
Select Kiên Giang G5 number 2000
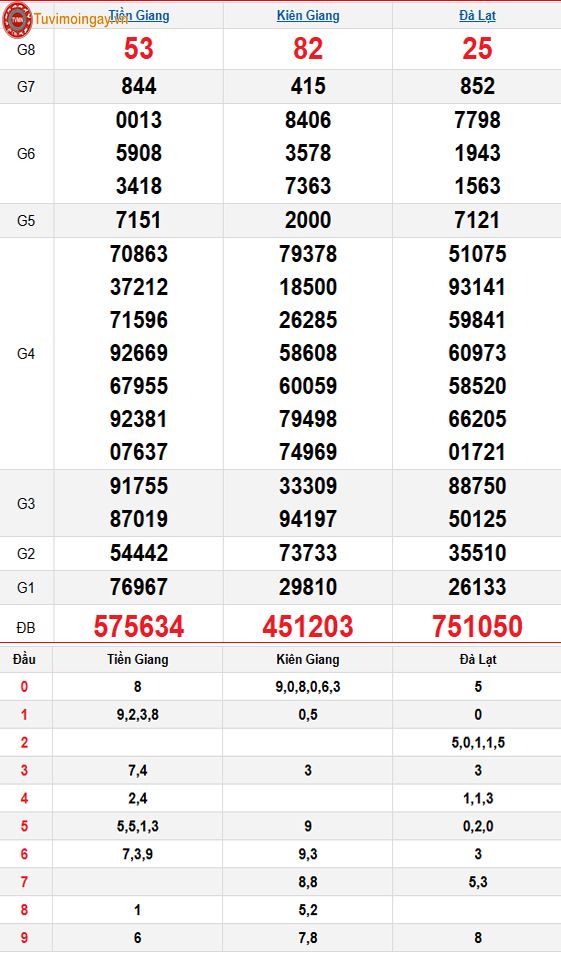coord(308,220)
